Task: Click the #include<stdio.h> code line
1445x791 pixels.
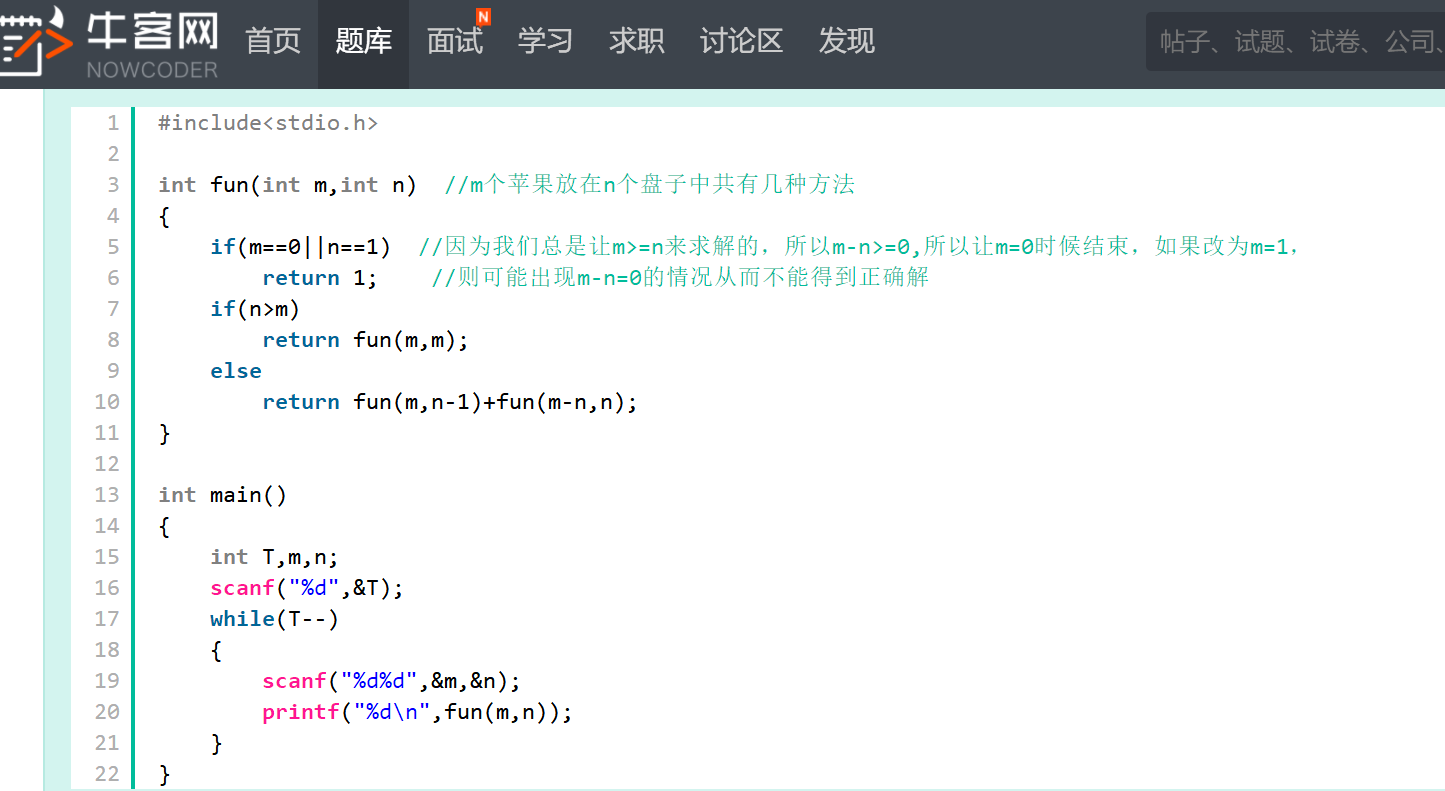Action: tap(268, 123)
